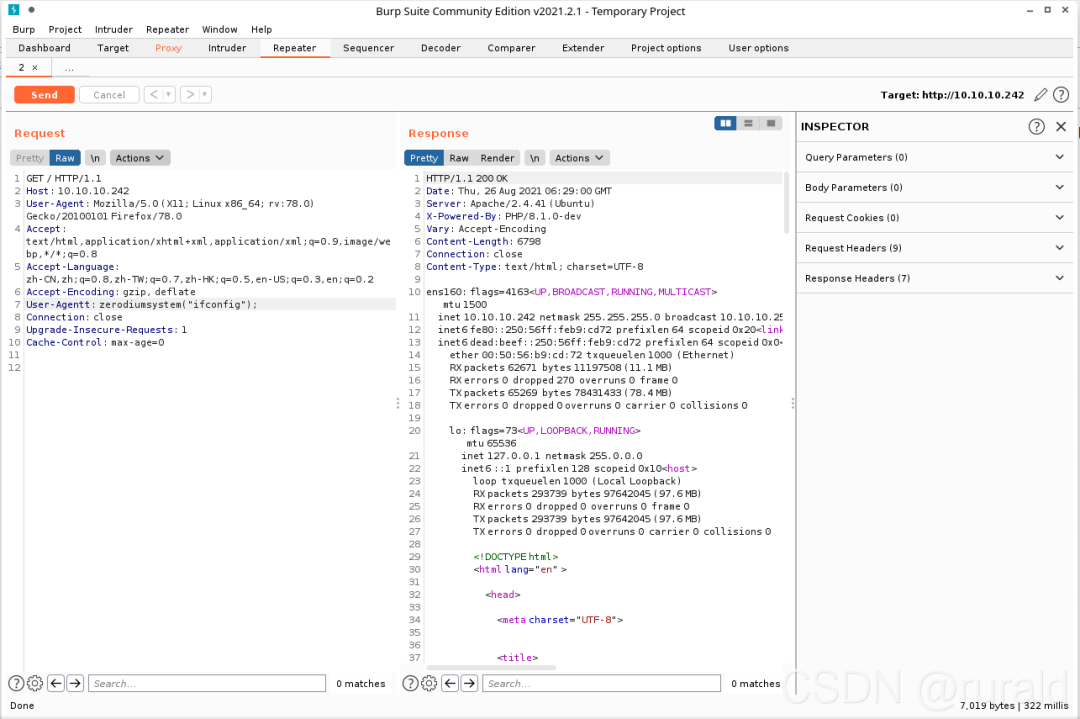Viewport: 1080px width, 719px height.
Task: Send the request
Action: pyautogui.click(x=44, y=95)
